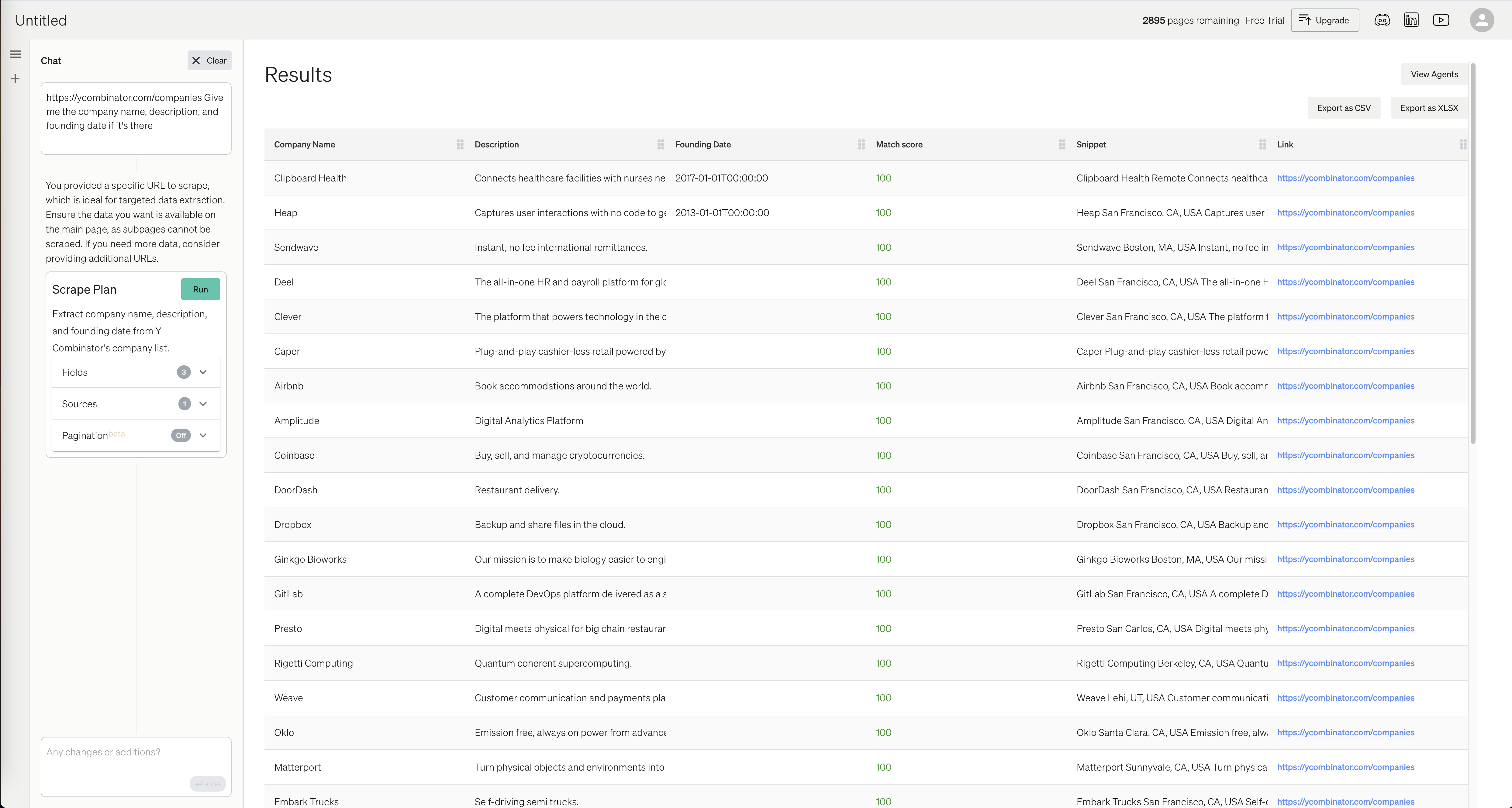Open the YouTube icon in header
Screen dimensions: 1512x808
1440,21
